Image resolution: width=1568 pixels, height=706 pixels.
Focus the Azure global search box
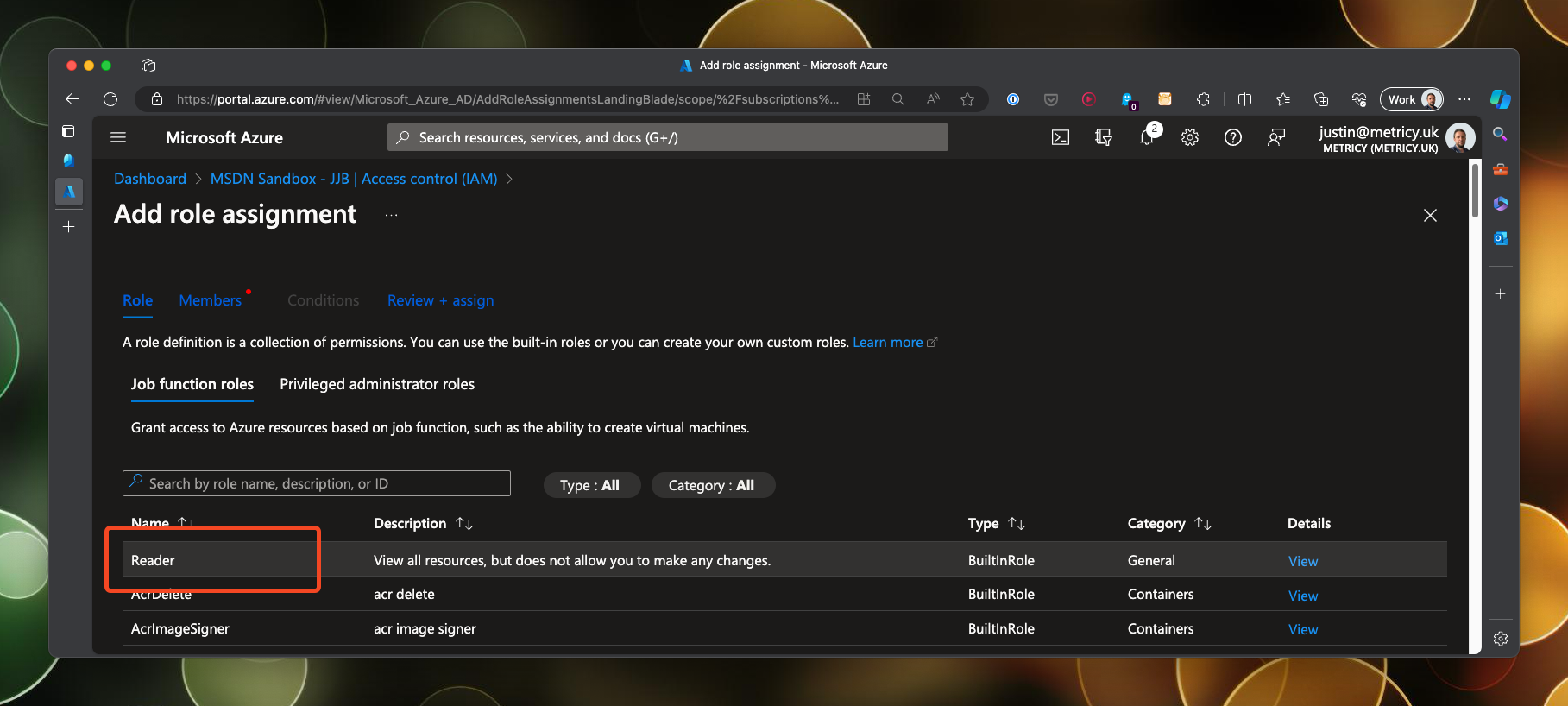[x=668, y=137]
